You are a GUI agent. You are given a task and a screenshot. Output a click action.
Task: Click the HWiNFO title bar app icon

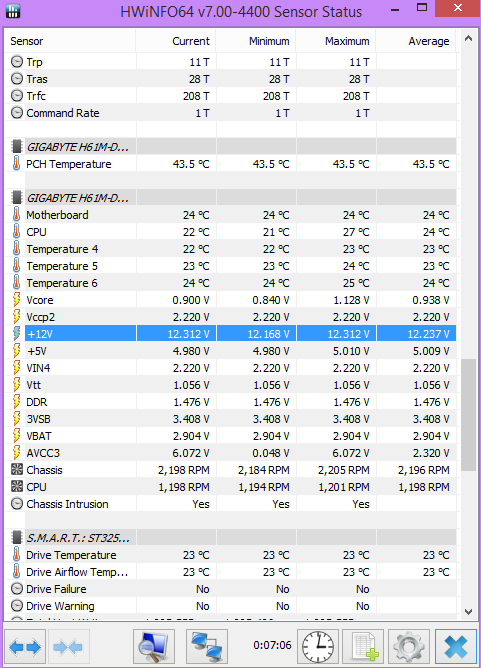pyautogui.click(x=12, y=10)
